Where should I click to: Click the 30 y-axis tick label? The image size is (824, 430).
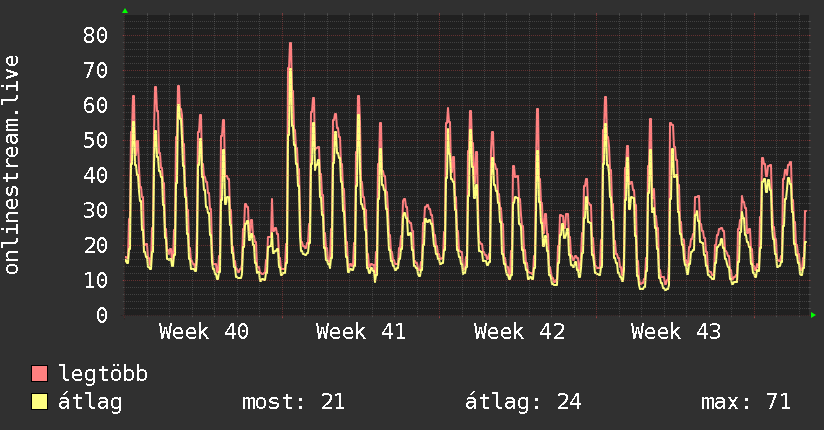(x=95, y=210)
